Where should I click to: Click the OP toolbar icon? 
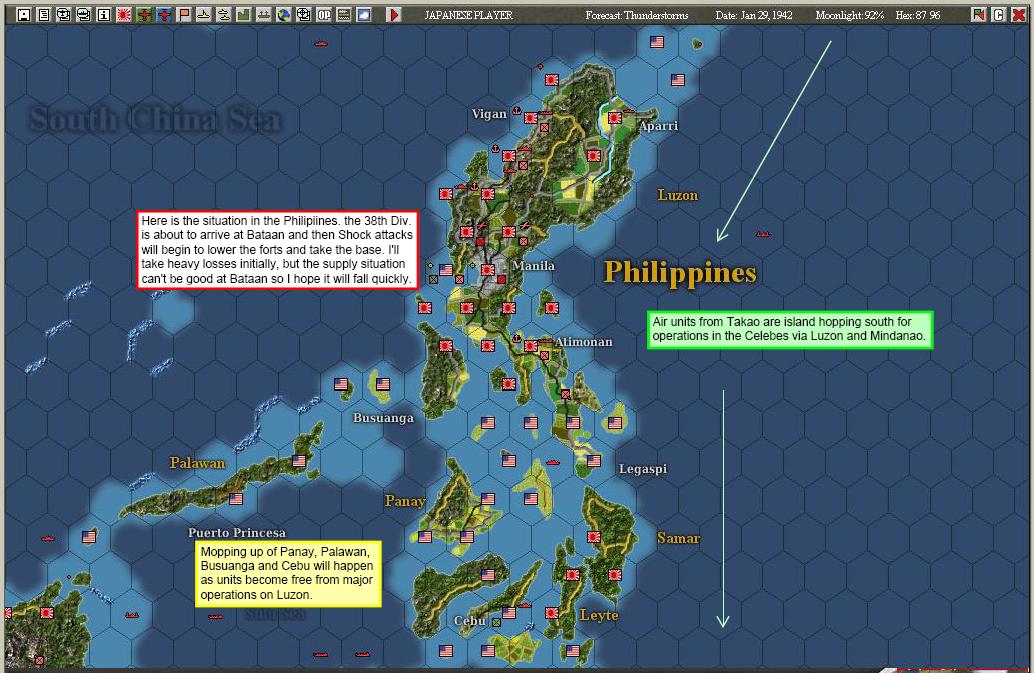point(324,15)
